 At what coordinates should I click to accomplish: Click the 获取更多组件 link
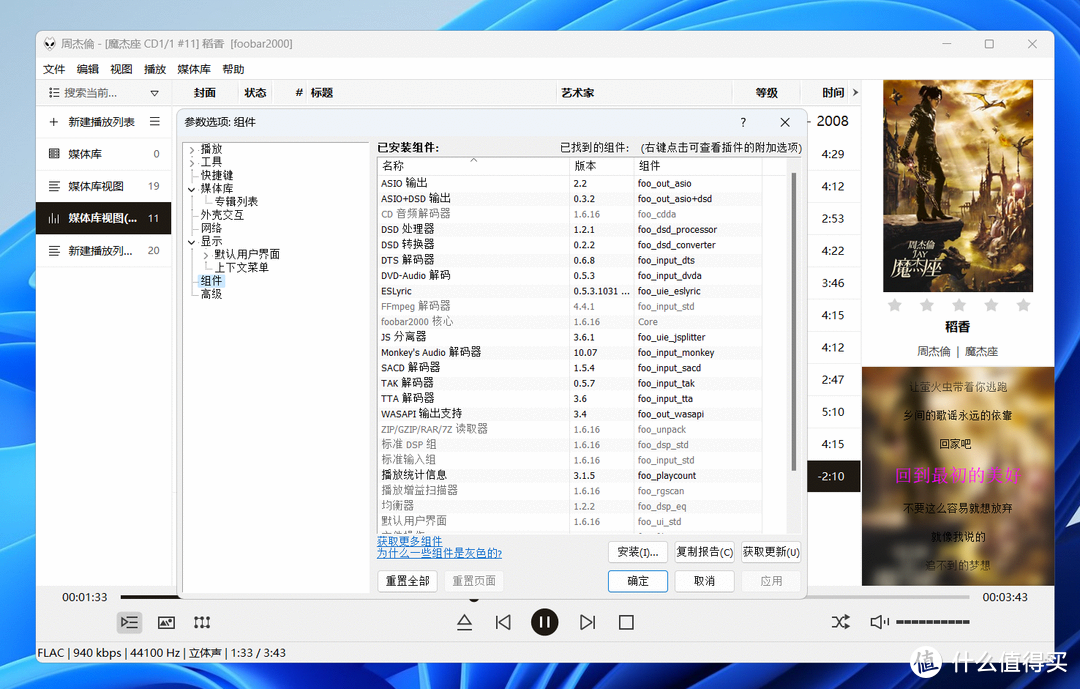(x=409, y=541)
